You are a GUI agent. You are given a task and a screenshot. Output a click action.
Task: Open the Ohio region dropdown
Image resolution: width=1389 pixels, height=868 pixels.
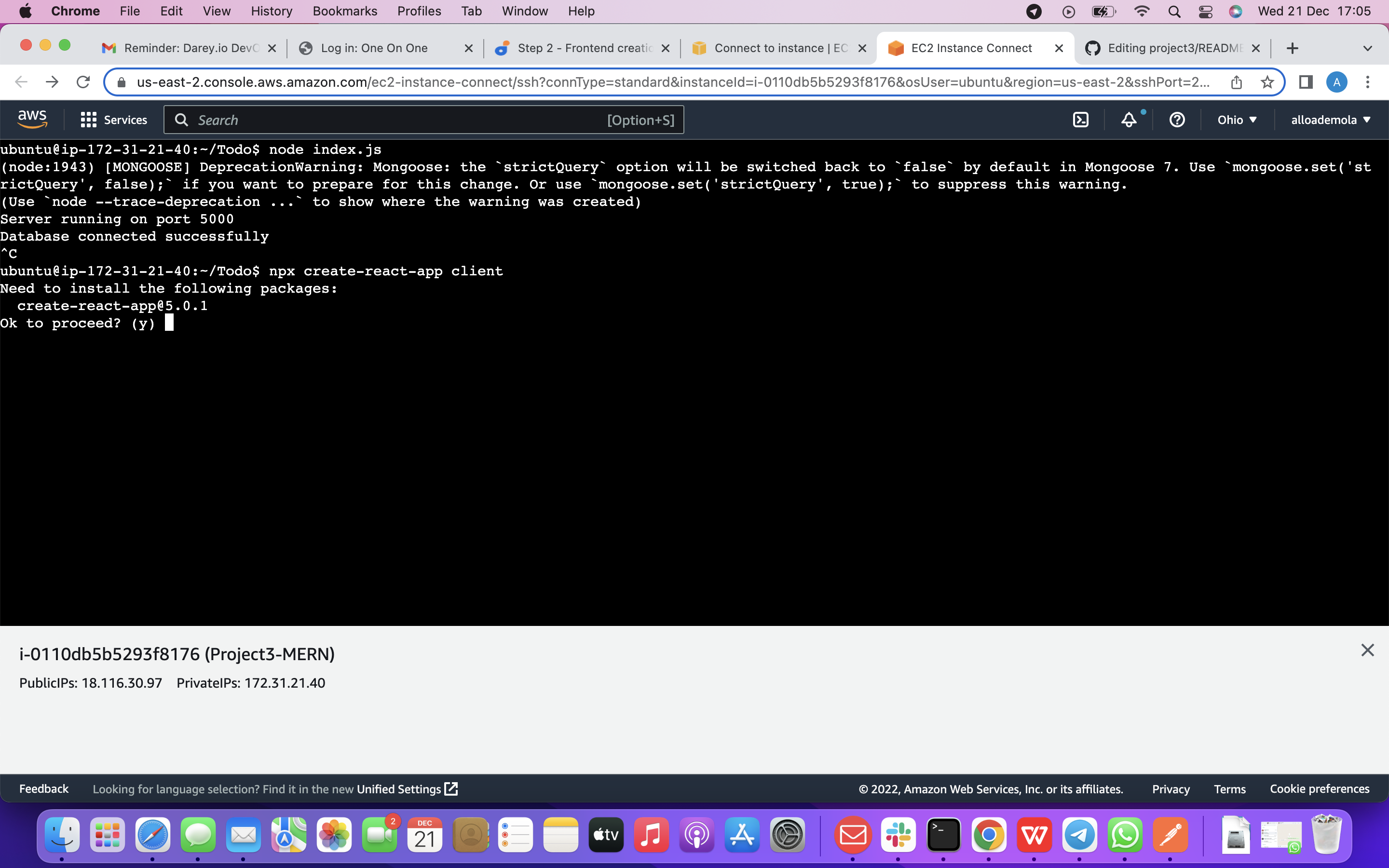point(1236,120)
